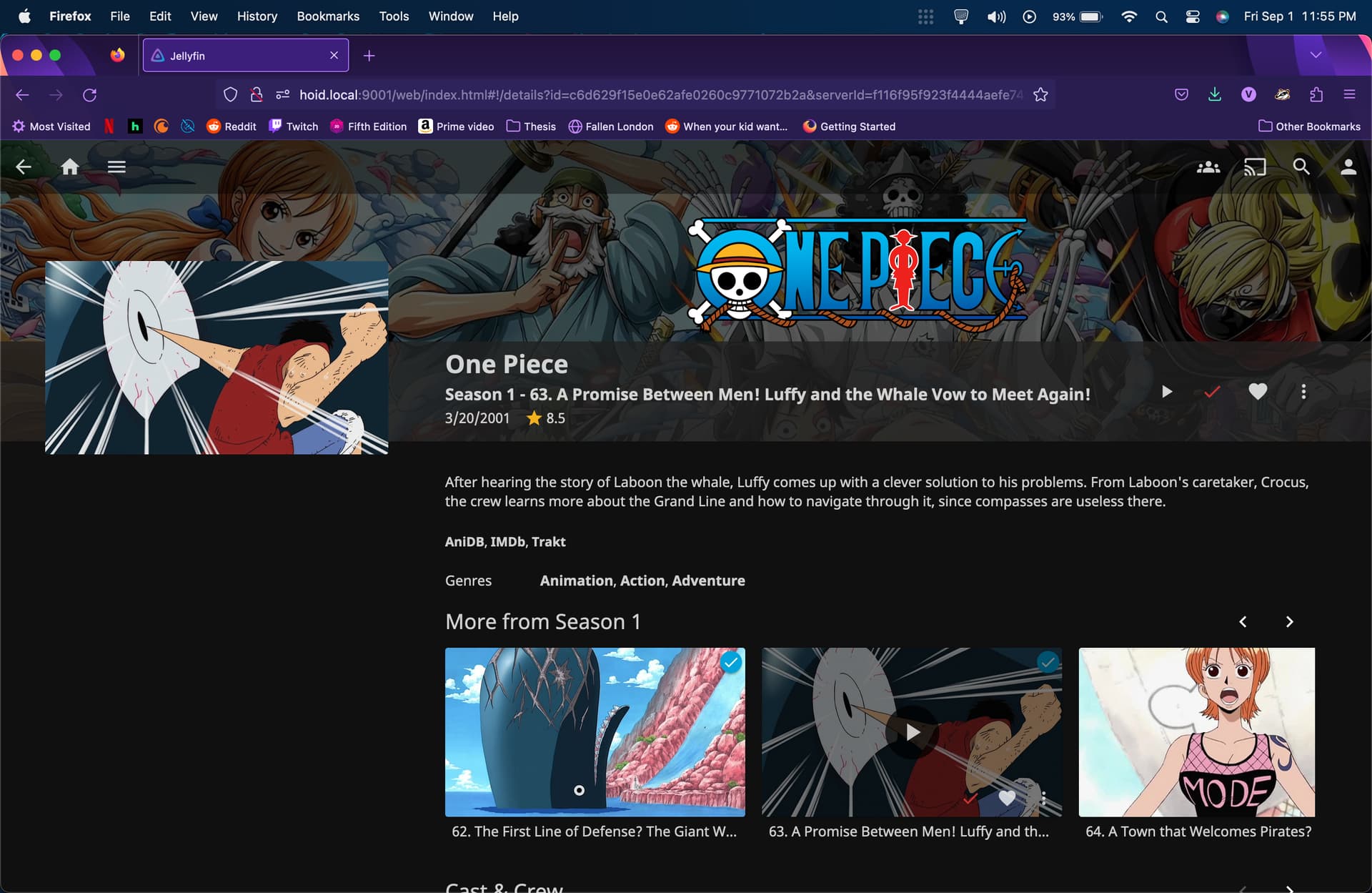Play episode 63 from the header
This screenshot has height=893, width=1372.
click(1167, 392)
